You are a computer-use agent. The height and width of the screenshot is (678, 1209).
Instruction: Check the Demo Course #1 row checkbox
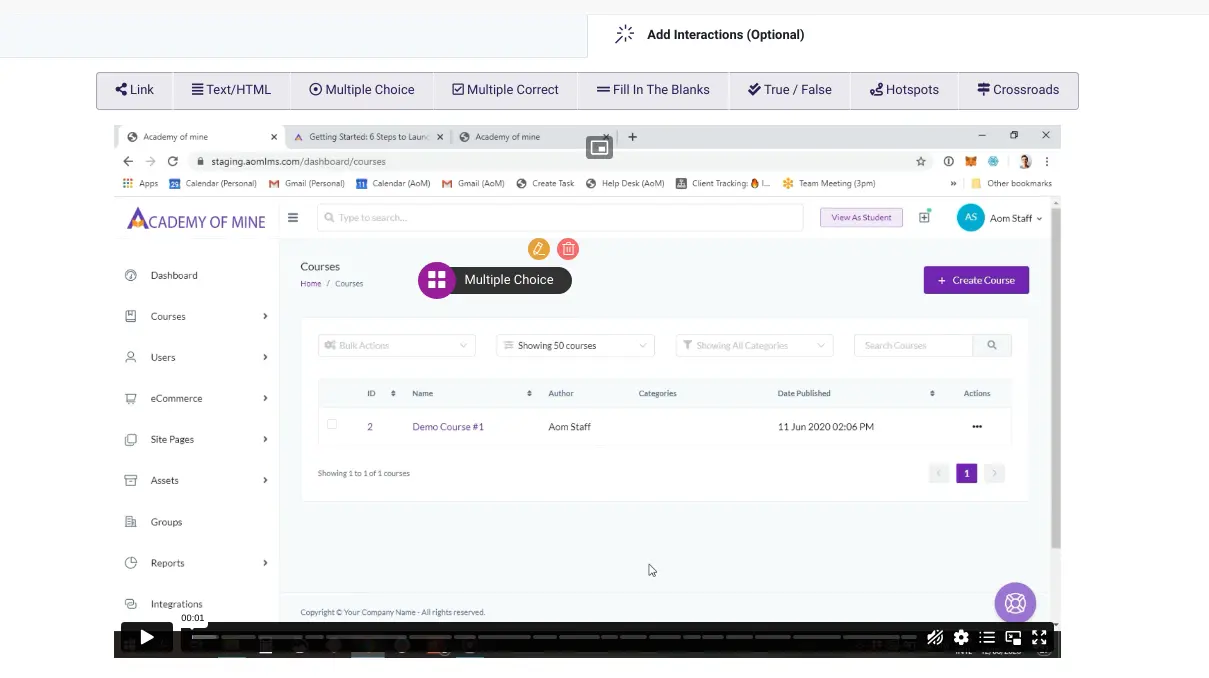pyautogui.click(x=332, y=424)
